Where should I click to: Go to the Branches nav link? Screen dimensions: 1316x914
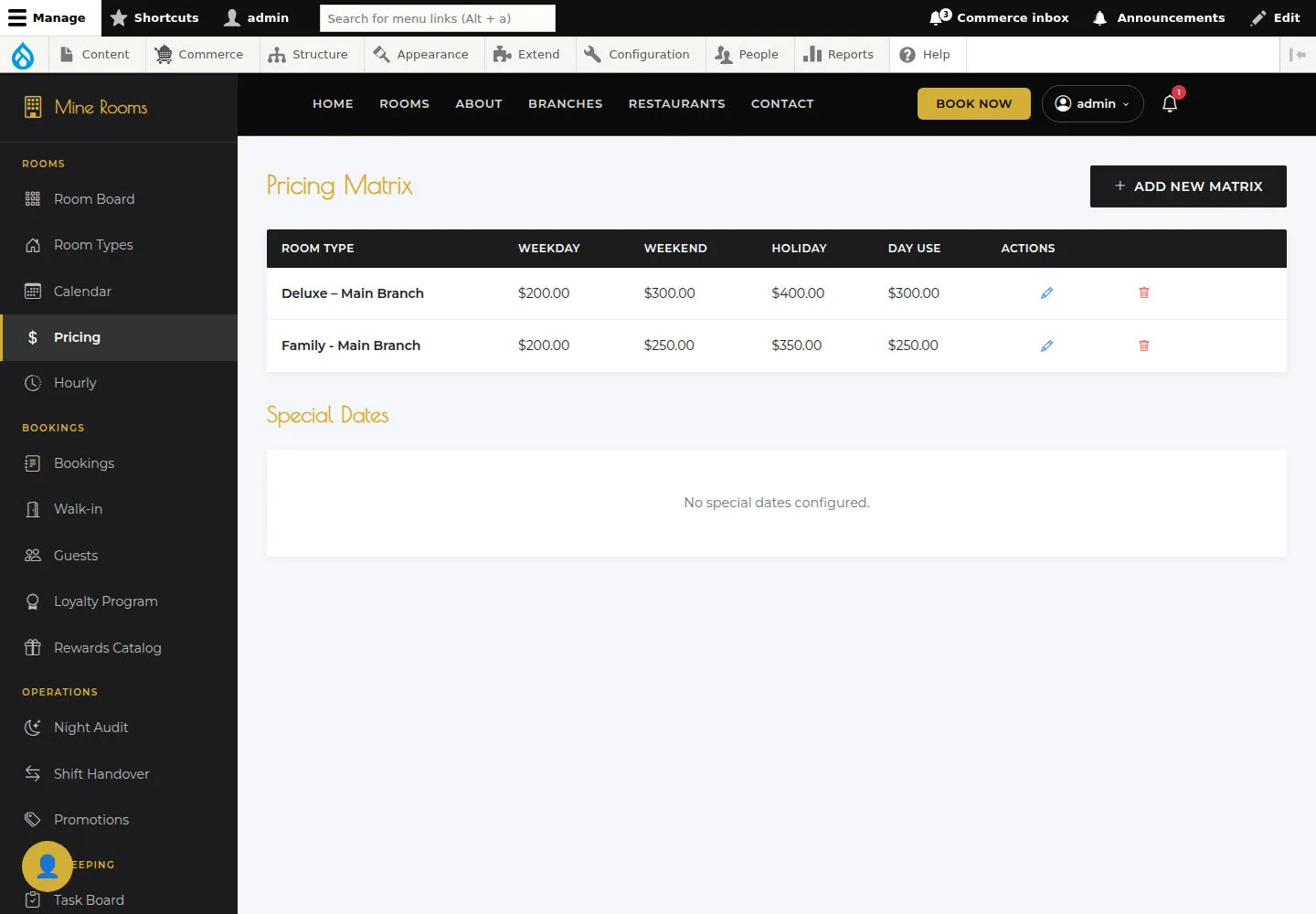(566, 103)
